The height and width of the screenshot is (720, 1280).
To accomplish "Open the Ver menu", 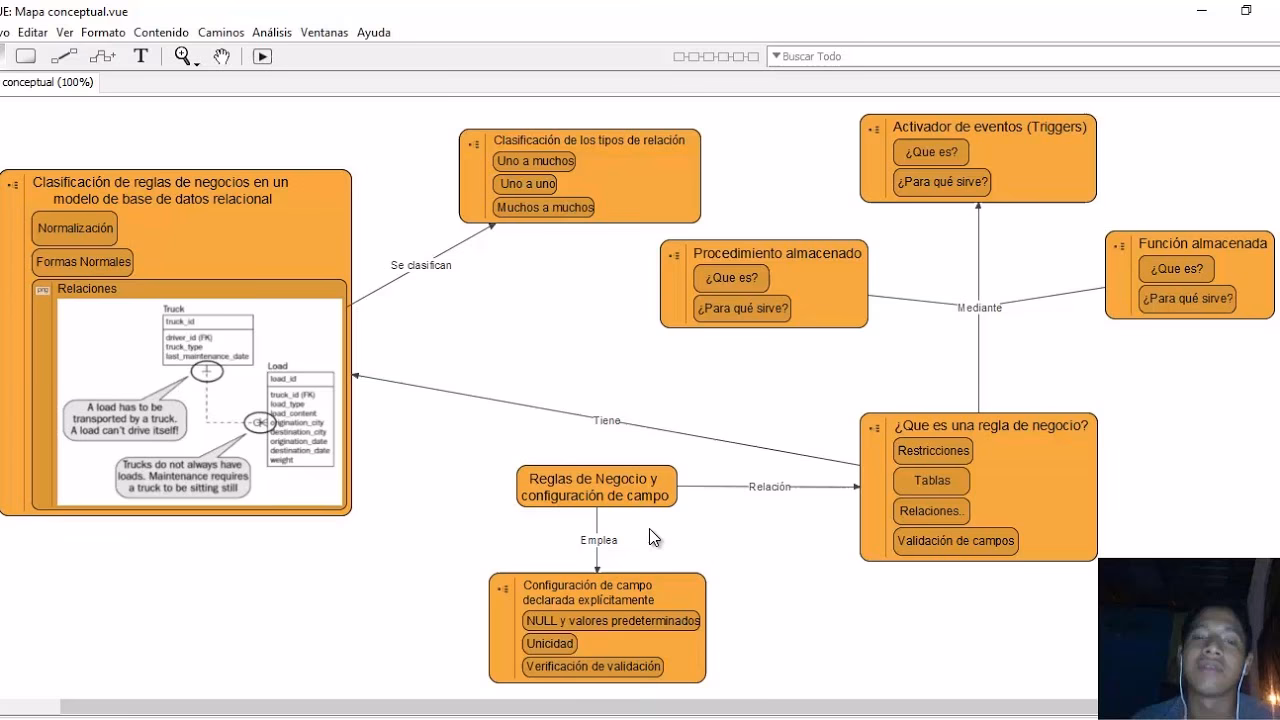I will pyautogui.click(x=64, y=32).
